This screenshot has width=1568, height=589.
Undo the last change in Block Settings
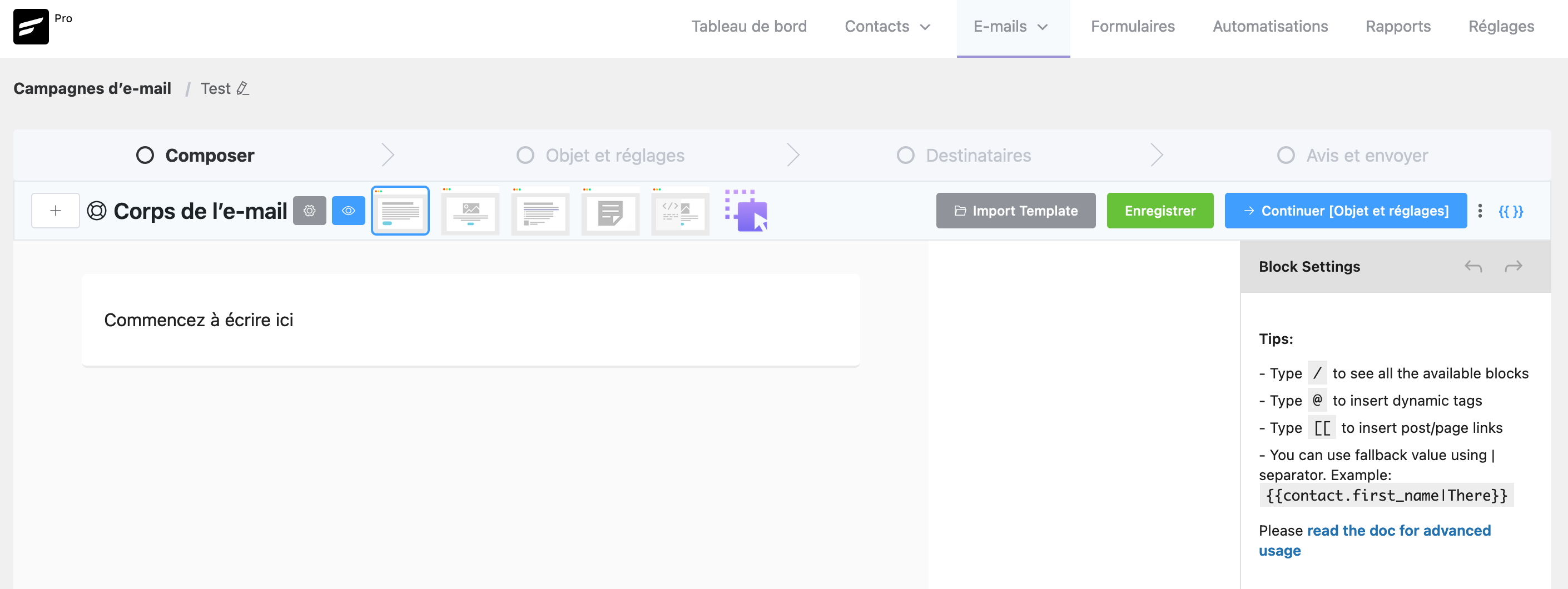1473,266
